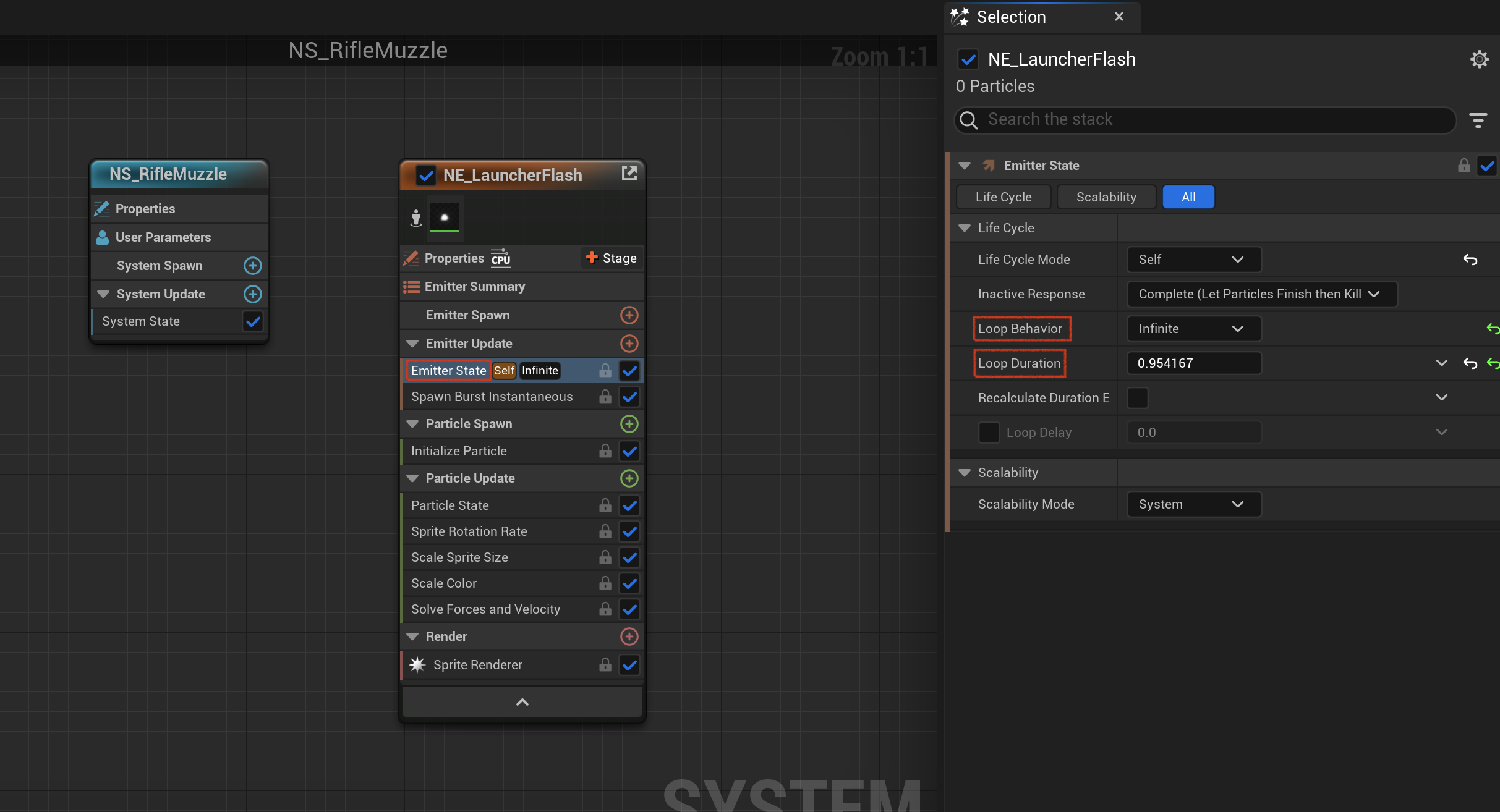Viewport: 1500px width, 812px height.
Task: Open Loop Behavior dropdown
Action: [x=1194, y=329]
